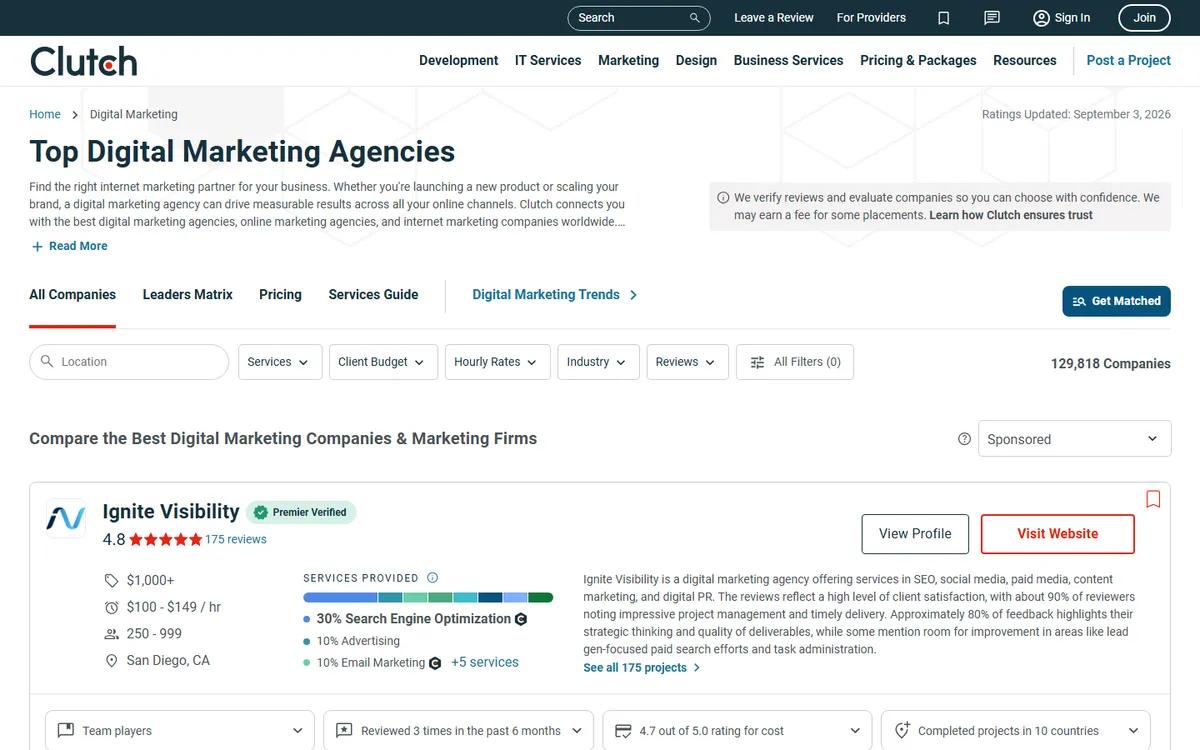
Task: Switch to Pricing tab
Action: [280, 295]
